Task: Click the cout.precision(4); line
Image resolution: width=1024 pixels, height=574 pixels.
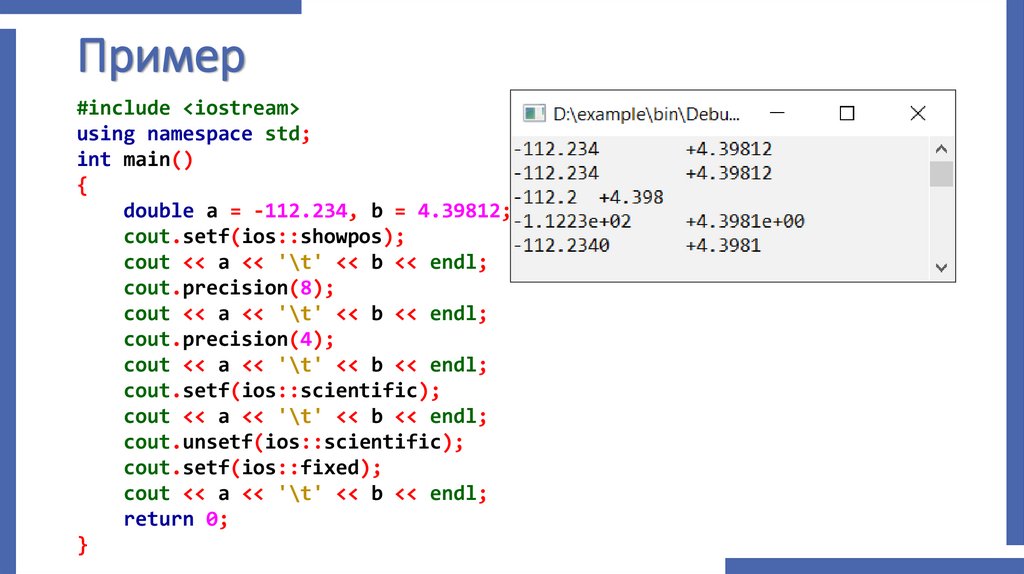Action: 229,340
